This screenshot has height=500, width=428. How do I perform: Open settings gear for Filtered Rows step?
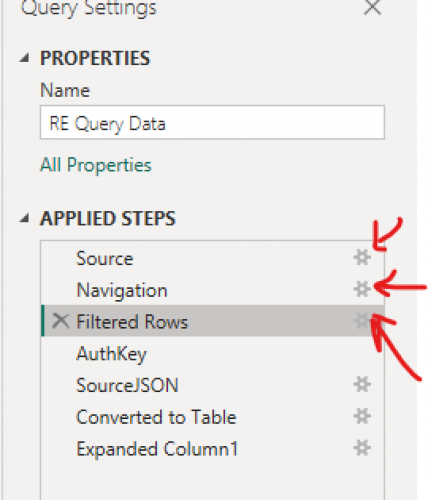362,321
